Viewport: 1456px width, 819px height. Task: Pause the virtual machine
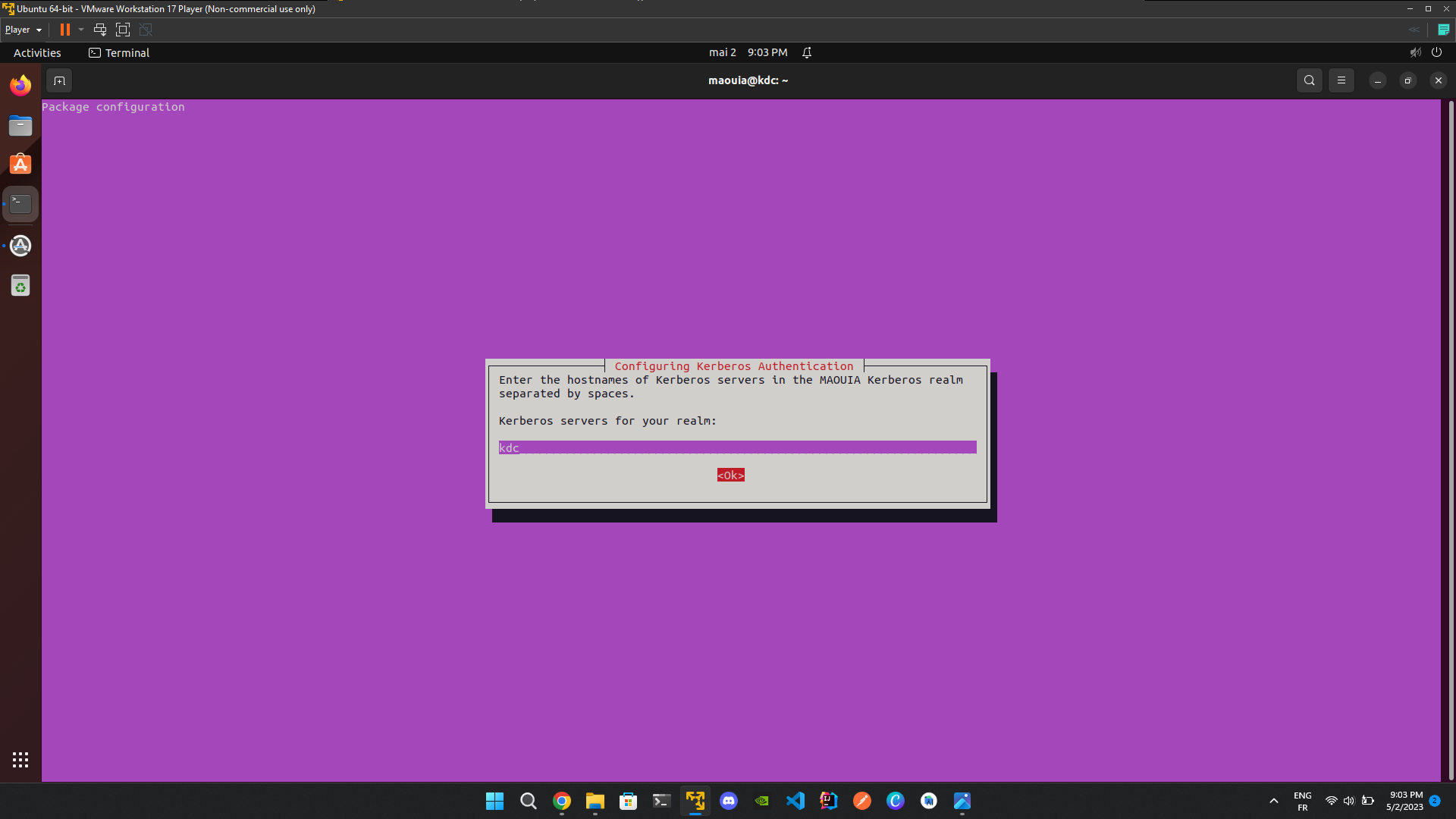65,30
